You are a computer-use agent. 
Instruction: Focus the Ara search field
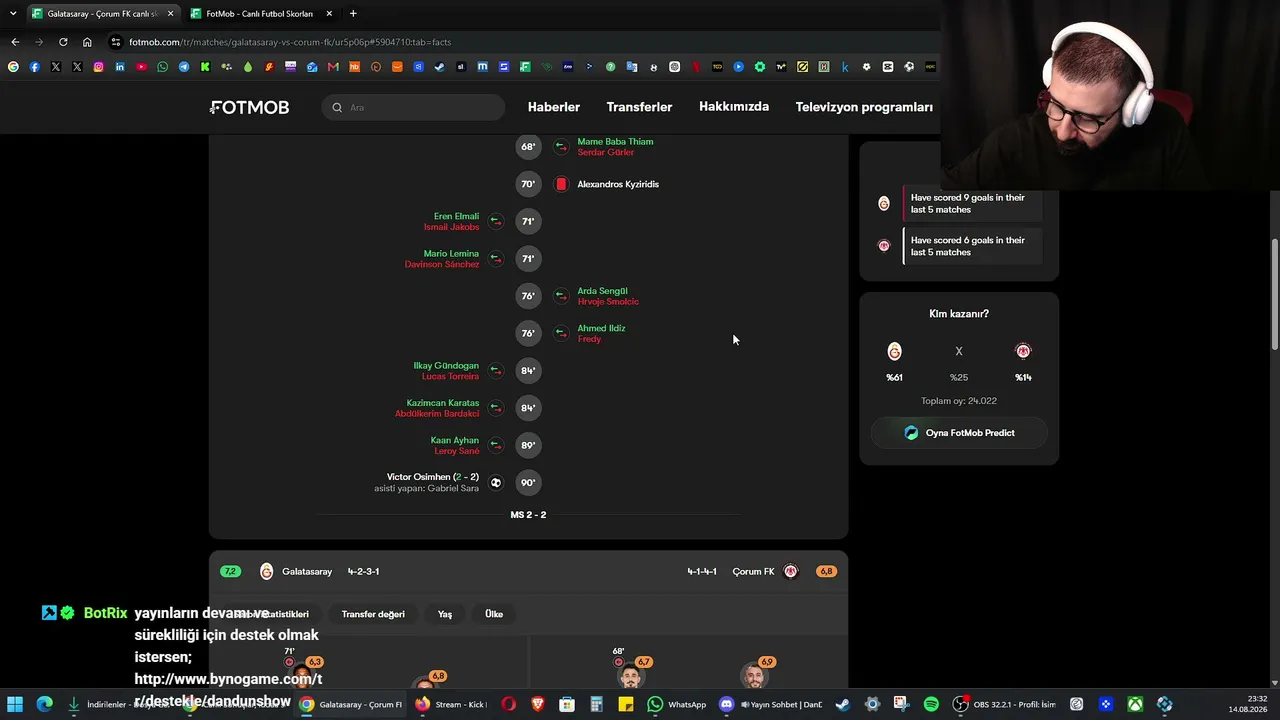(x=414, y=107)
